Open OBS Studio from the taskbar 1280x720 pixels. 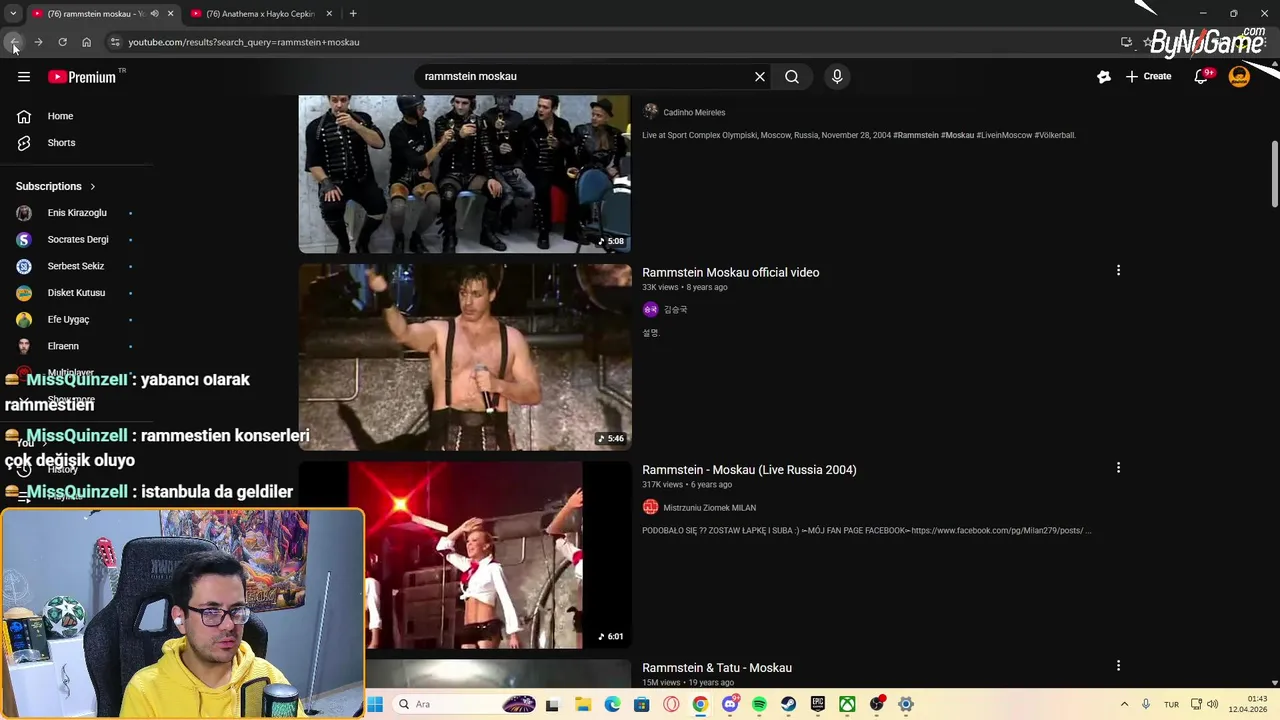click(x=877, y=704)
